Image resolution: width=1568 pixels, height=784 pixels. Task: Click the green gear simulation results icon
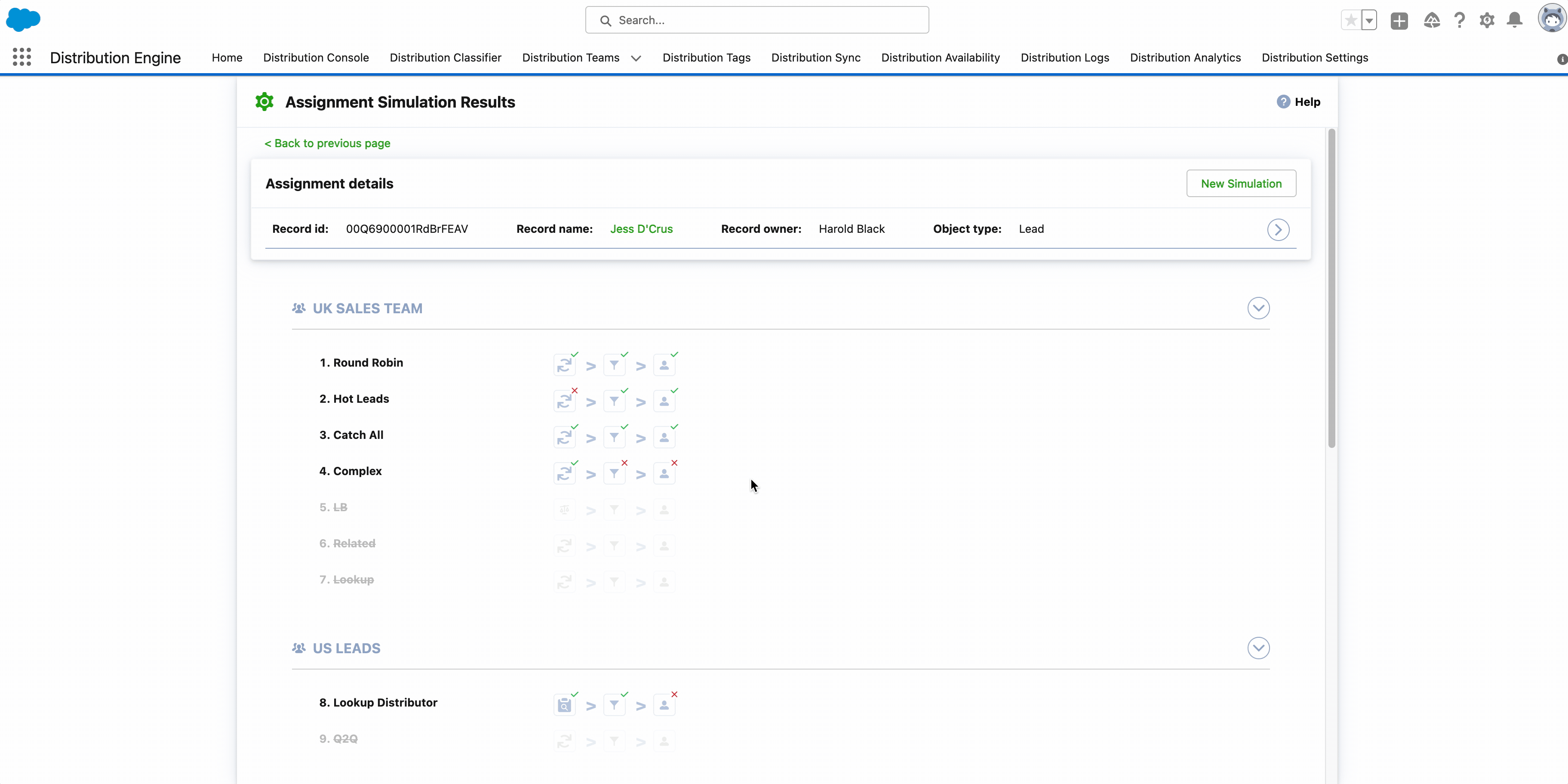coord(264,102)
